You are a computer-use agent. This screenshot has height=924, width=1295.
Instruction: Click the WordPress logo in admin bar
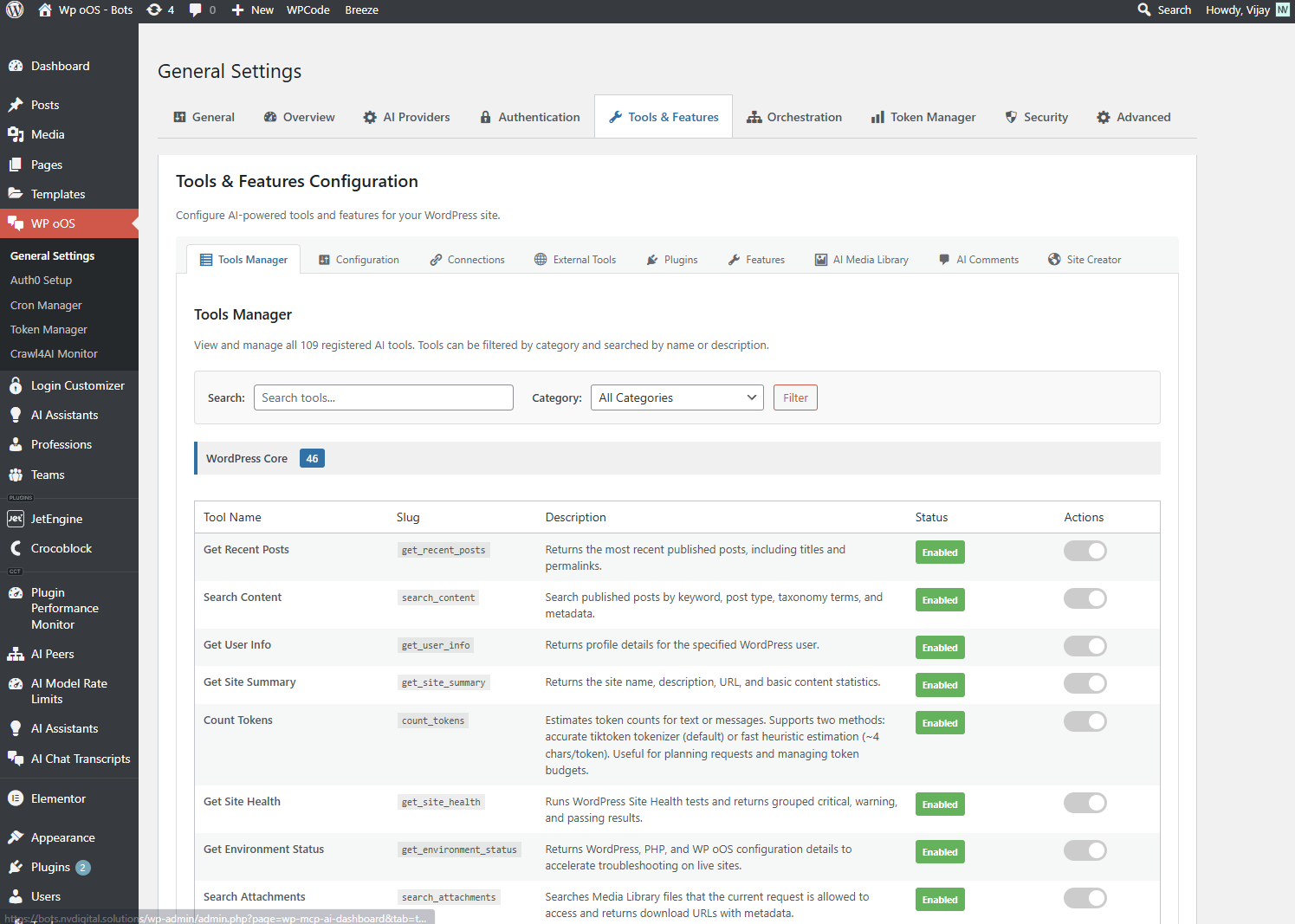14,10
